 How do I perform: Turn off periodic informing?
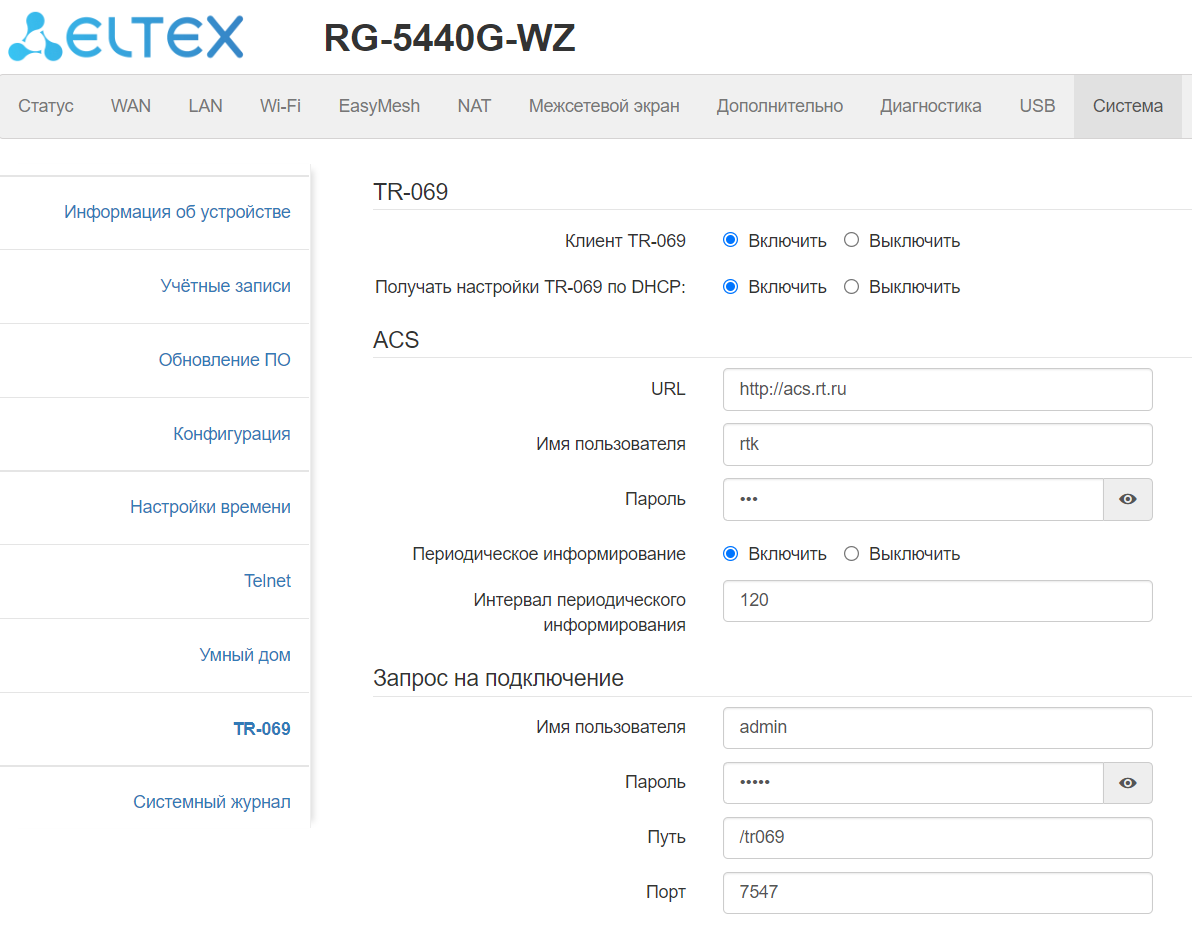[852, 554]
